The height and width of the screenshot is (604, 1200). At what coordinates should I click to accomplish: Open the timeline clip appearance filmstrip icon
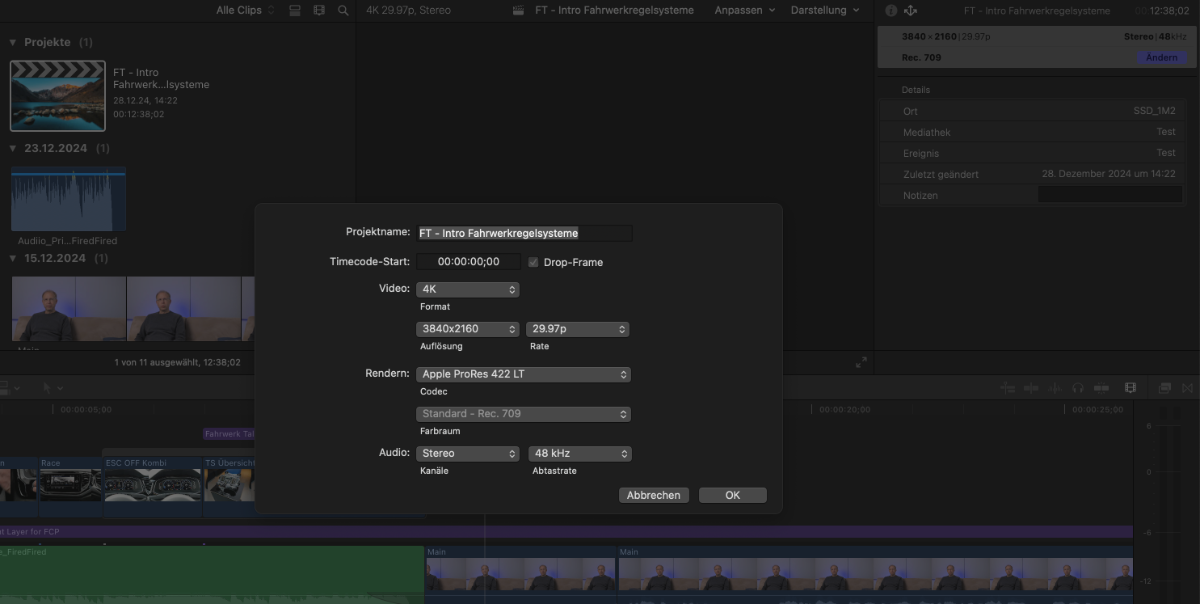(1130, 387)
